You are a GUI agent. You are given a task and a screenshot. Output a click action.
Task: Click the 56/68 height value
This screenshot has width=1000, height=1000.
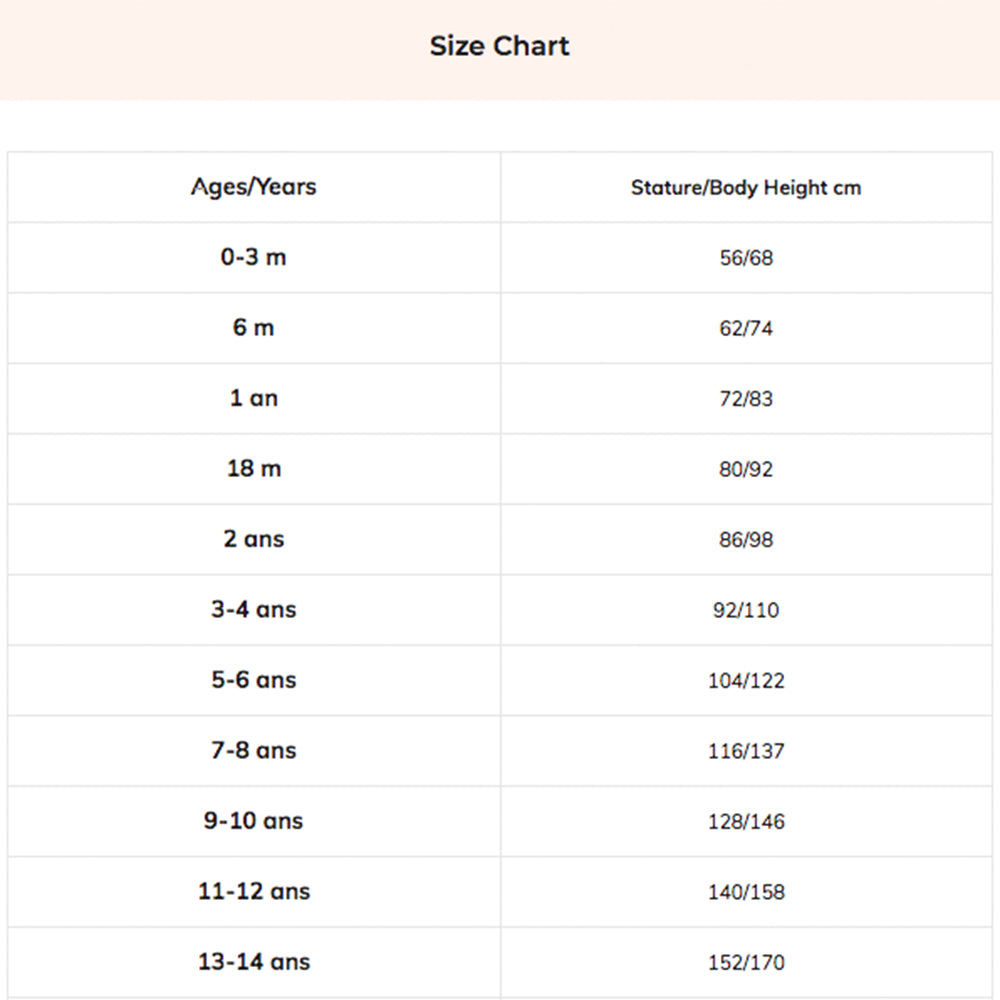click(746, 258)
